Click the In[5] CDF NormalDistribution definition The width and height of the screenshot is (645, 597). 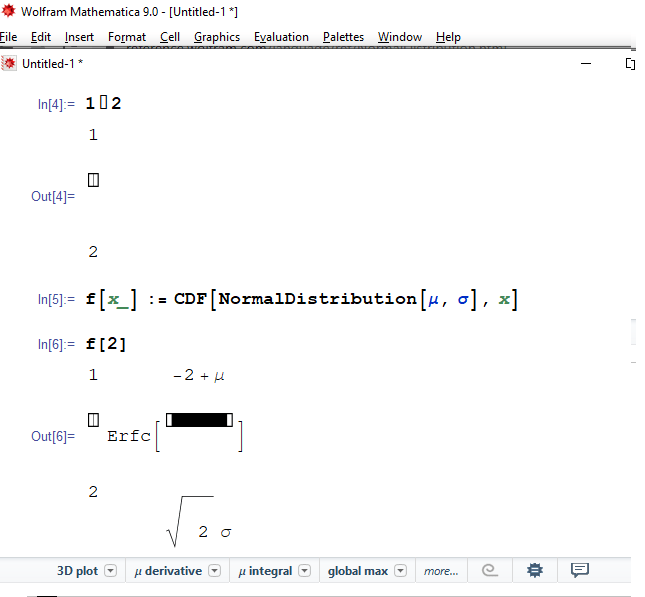[301, 299]
